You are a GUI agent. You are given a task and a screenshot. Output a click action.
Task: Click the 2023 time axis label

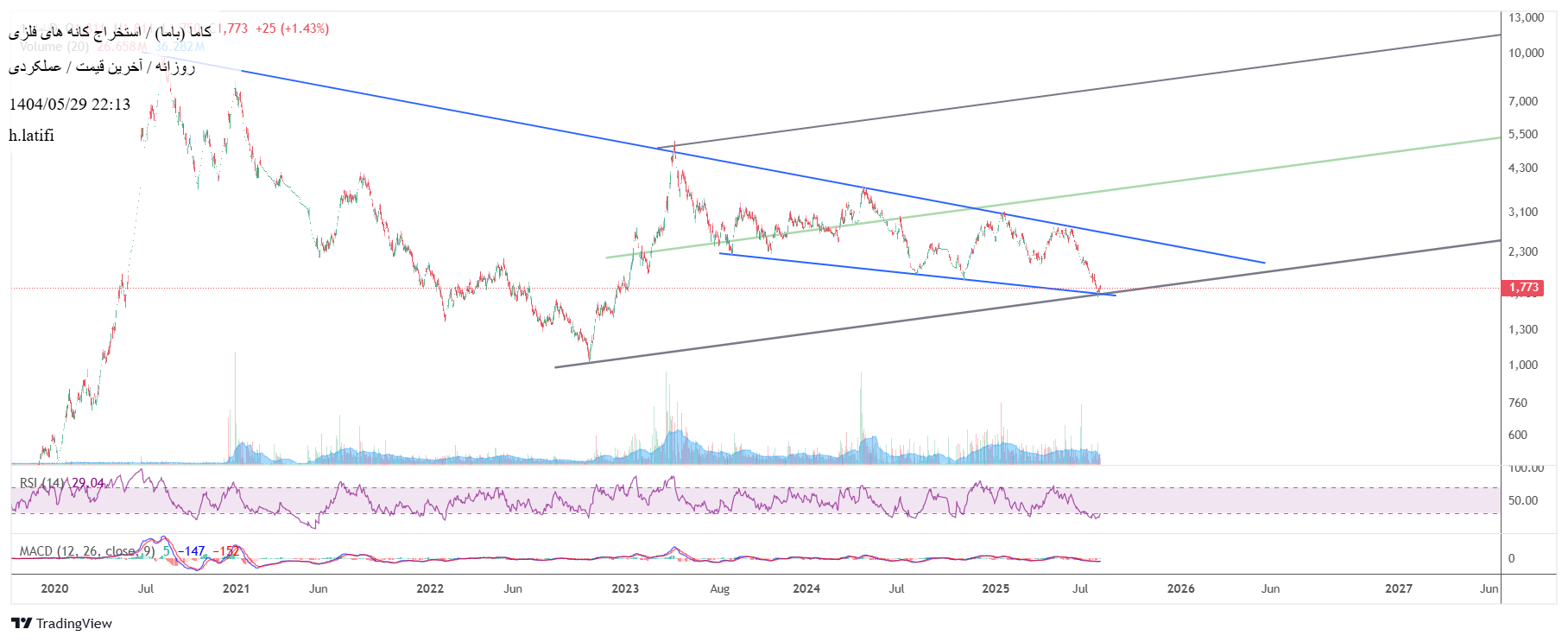pos(625,588)
